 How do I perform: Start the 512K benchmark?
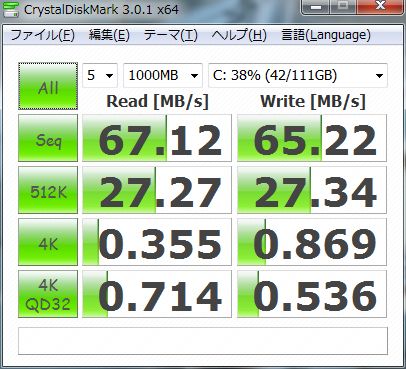point(48,190)
